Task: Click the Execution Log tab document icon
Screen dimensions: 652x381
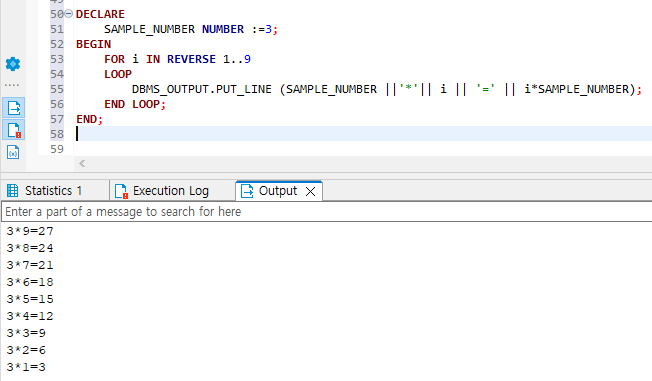Action: [121, 191]
